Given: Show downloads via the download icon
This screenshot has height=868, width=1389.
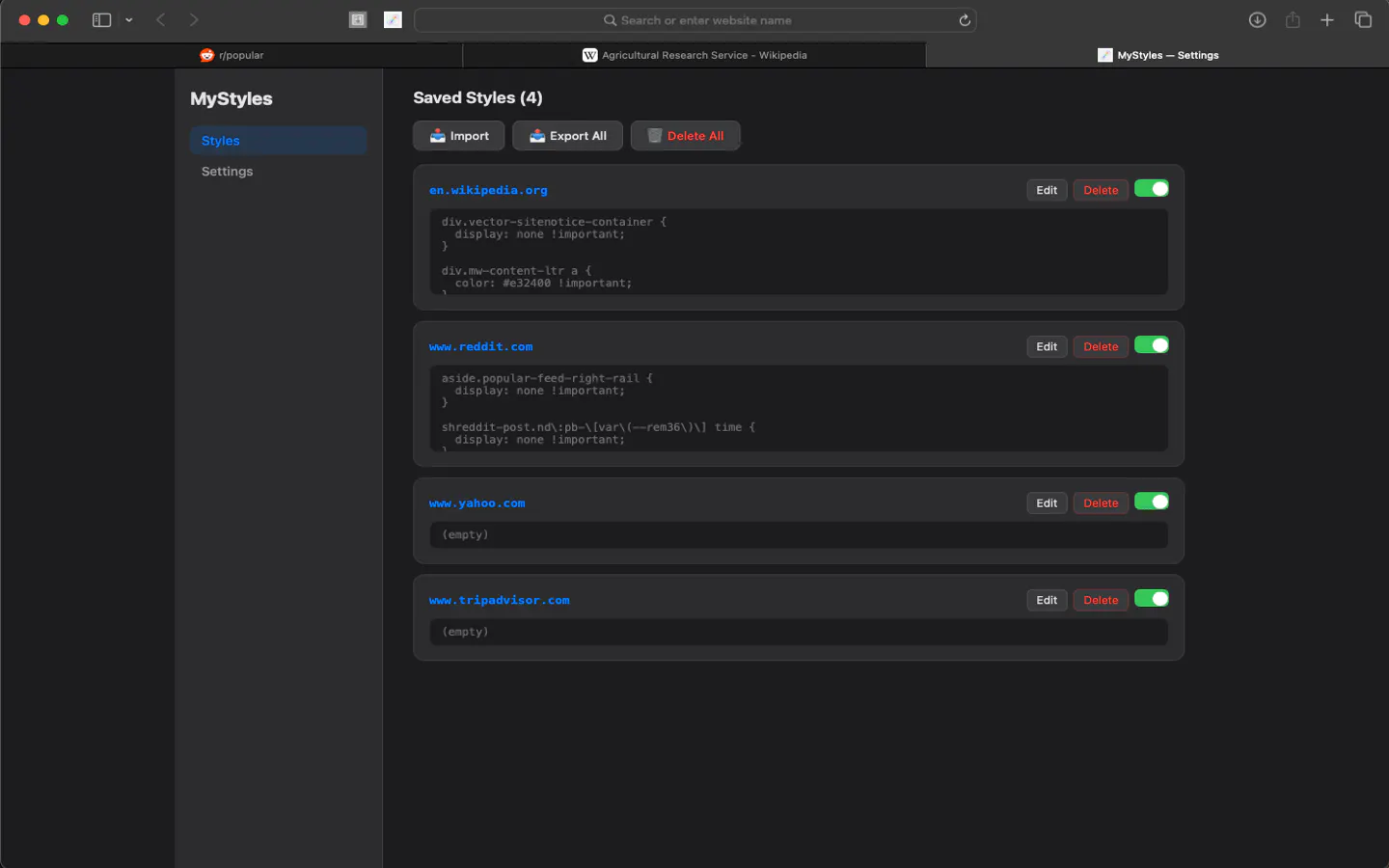Looking at the screenshot, I should 1257,20.
